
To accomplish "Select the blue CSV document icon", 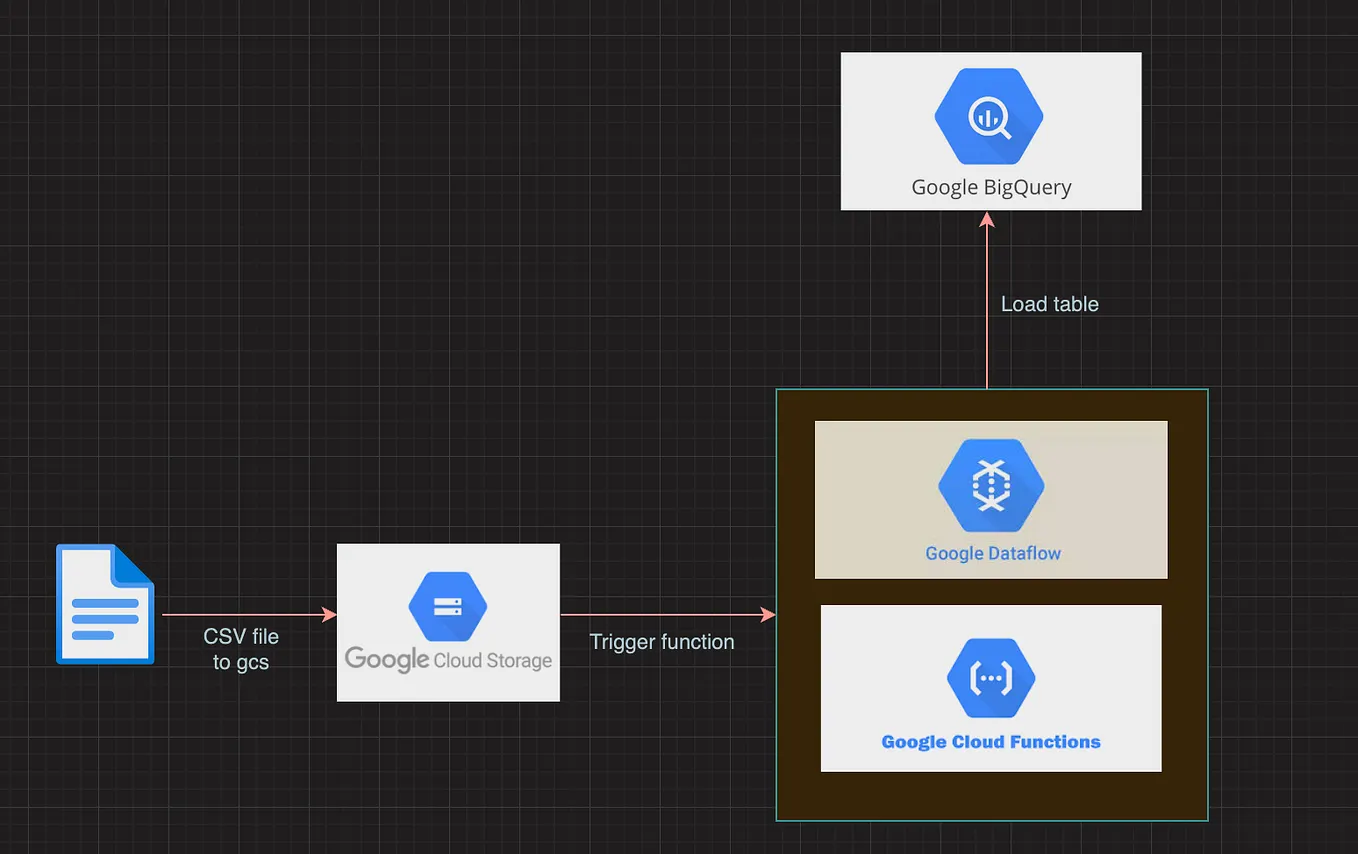I will click(x=104, y=604).
